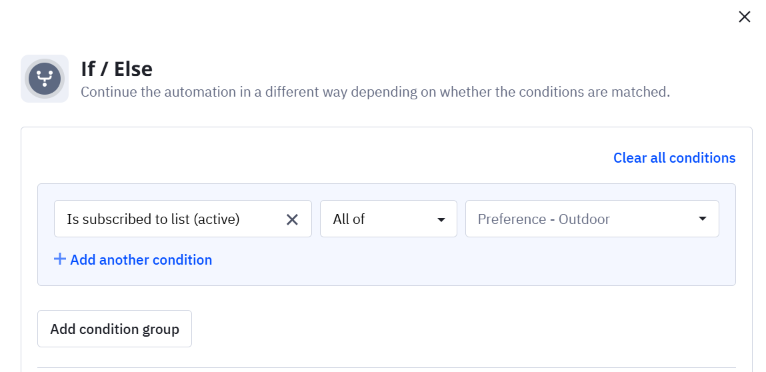Remove the subscribed to list condition
Image resolution: width=766 pixels, height=372 pixels.
point(292,219)
